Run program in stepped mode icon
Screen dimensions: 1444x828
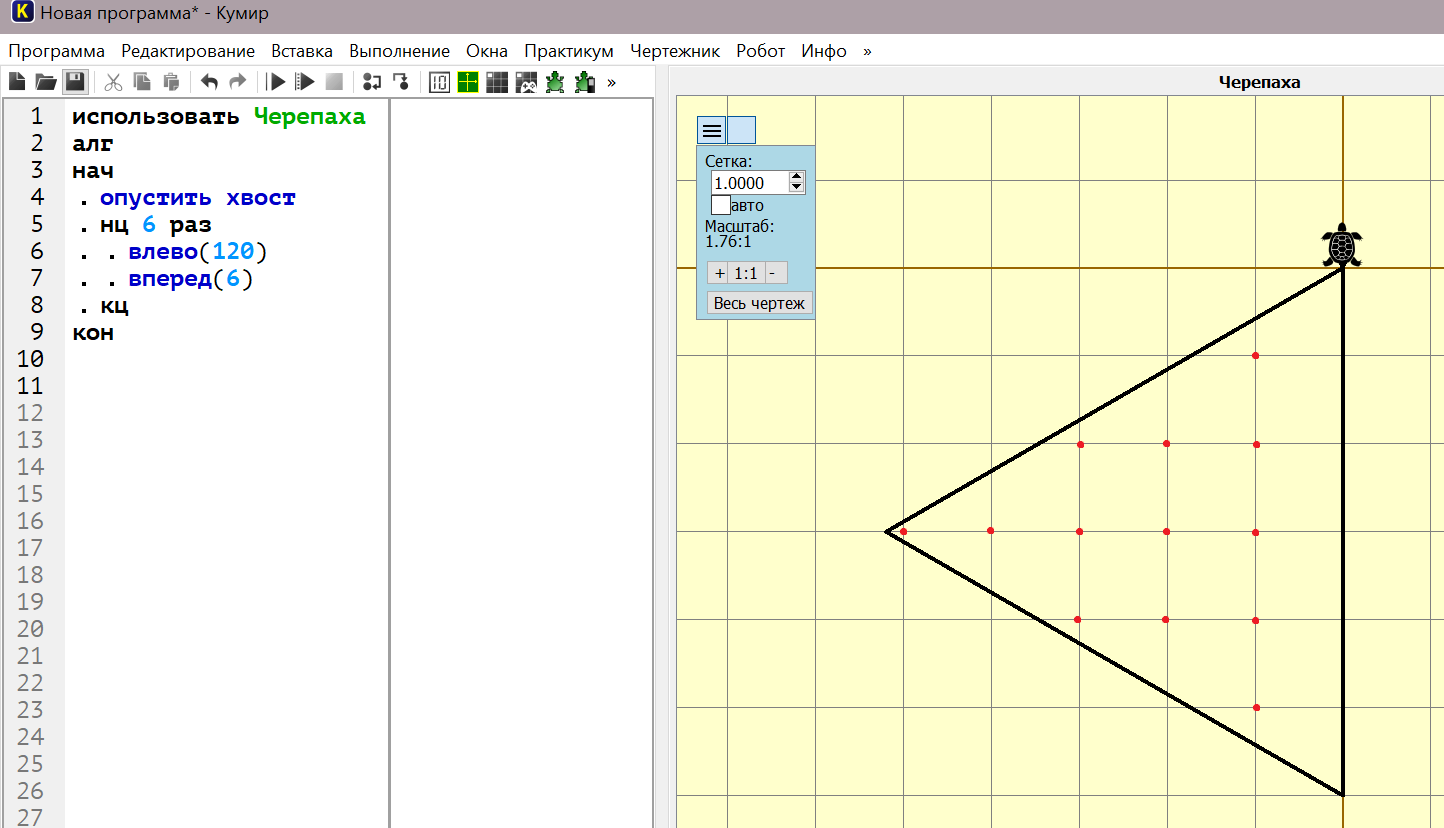[305, 82]
